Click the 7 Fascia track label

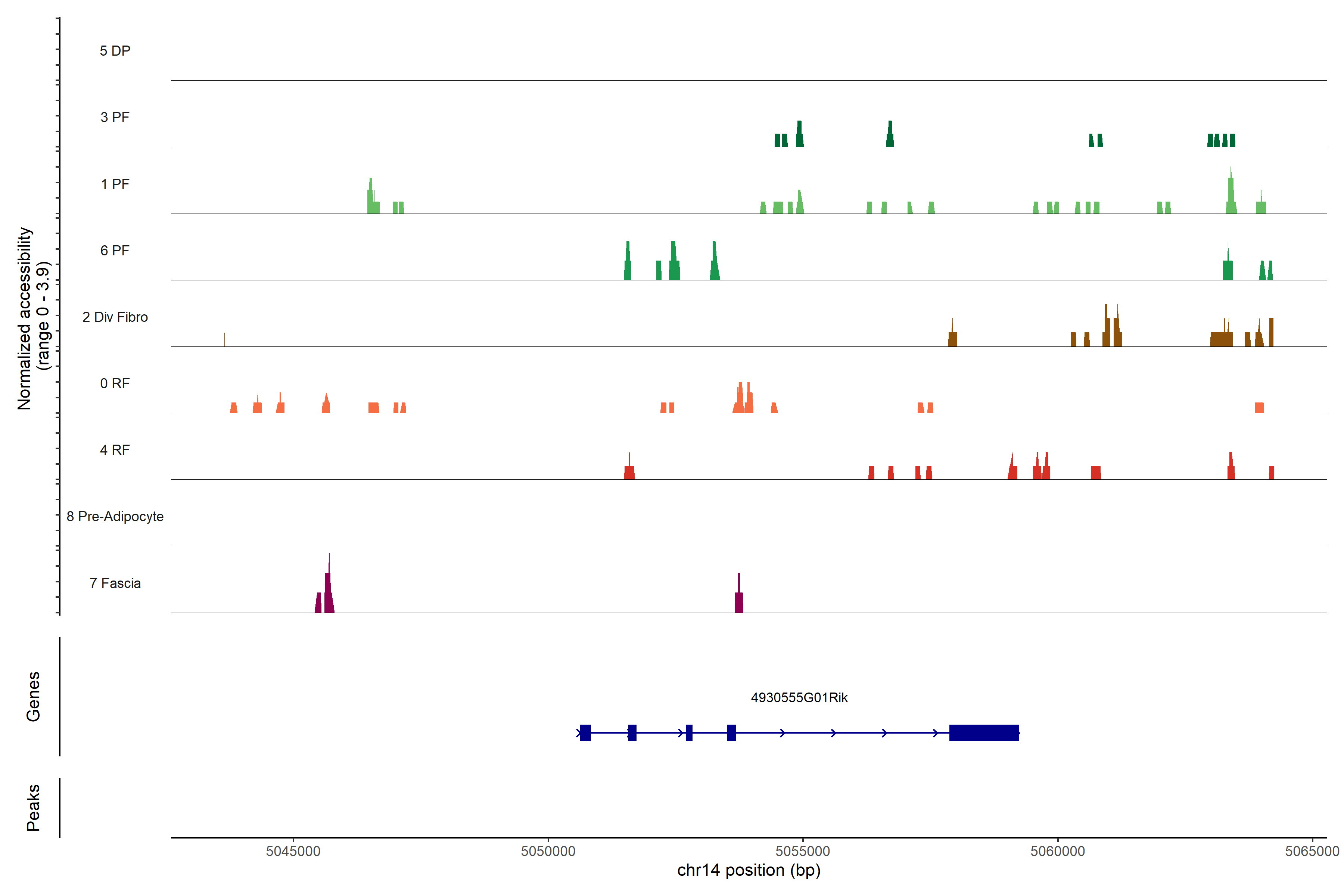click(115, 583)
